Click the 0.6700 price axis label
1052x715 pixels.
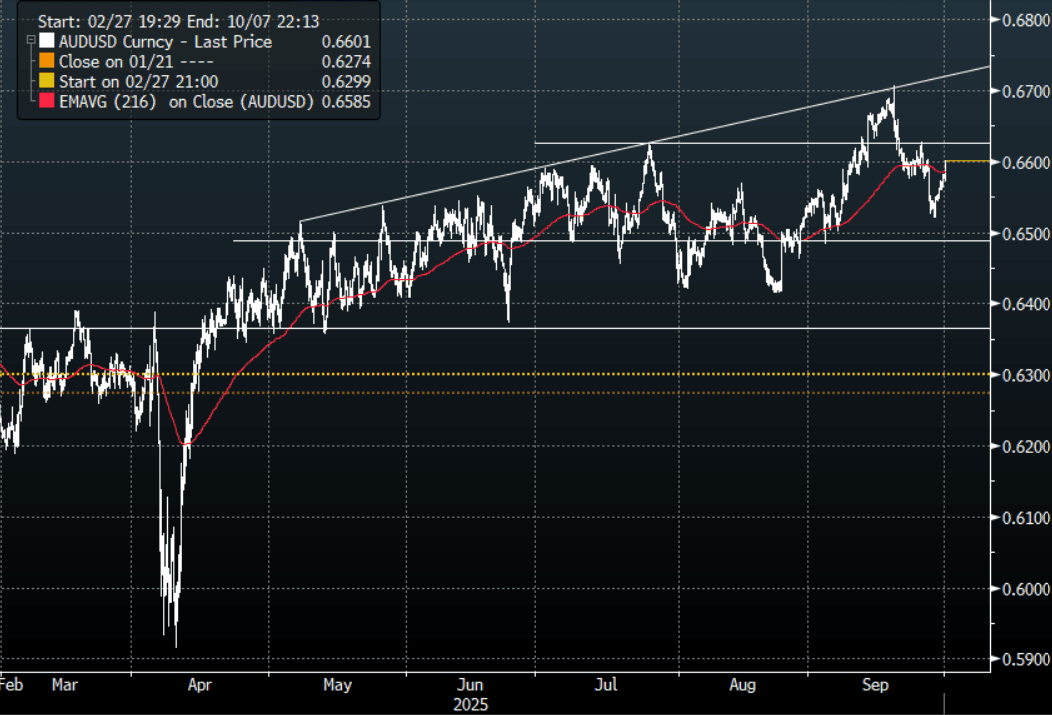click(x=1026, y=91)
